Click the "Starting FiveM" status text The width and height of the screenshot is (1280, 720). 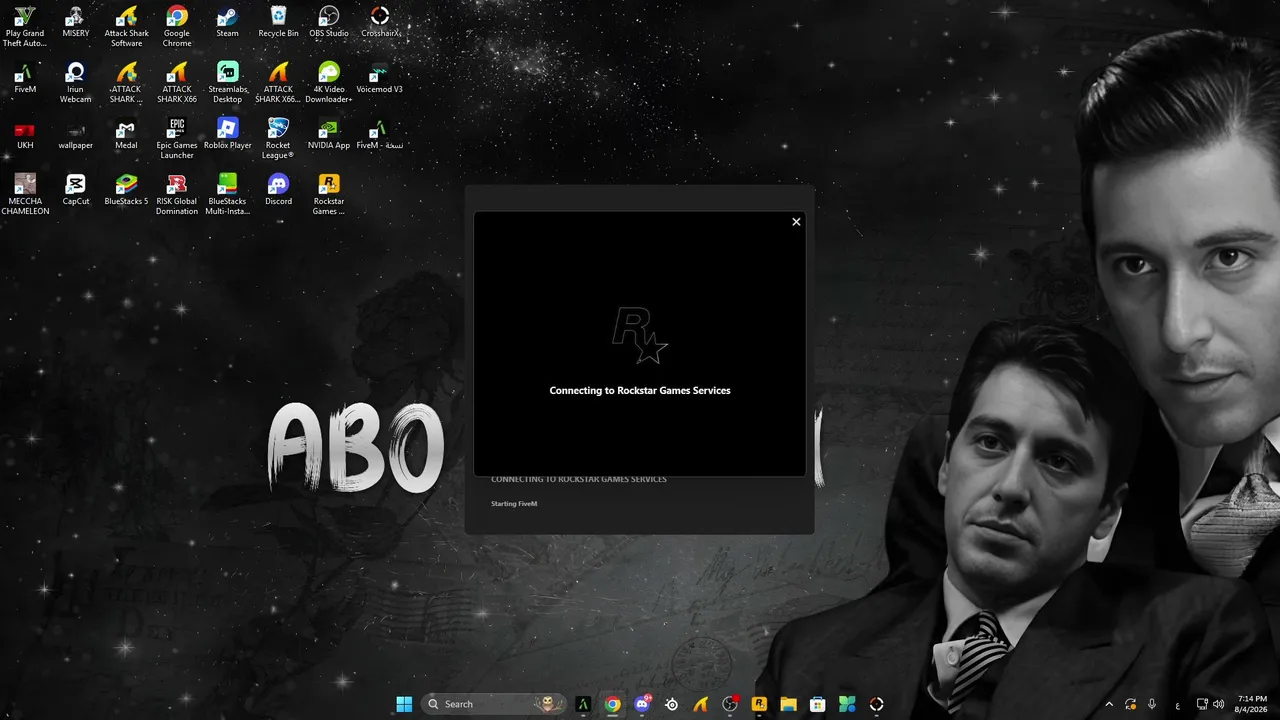coord(514,504)
